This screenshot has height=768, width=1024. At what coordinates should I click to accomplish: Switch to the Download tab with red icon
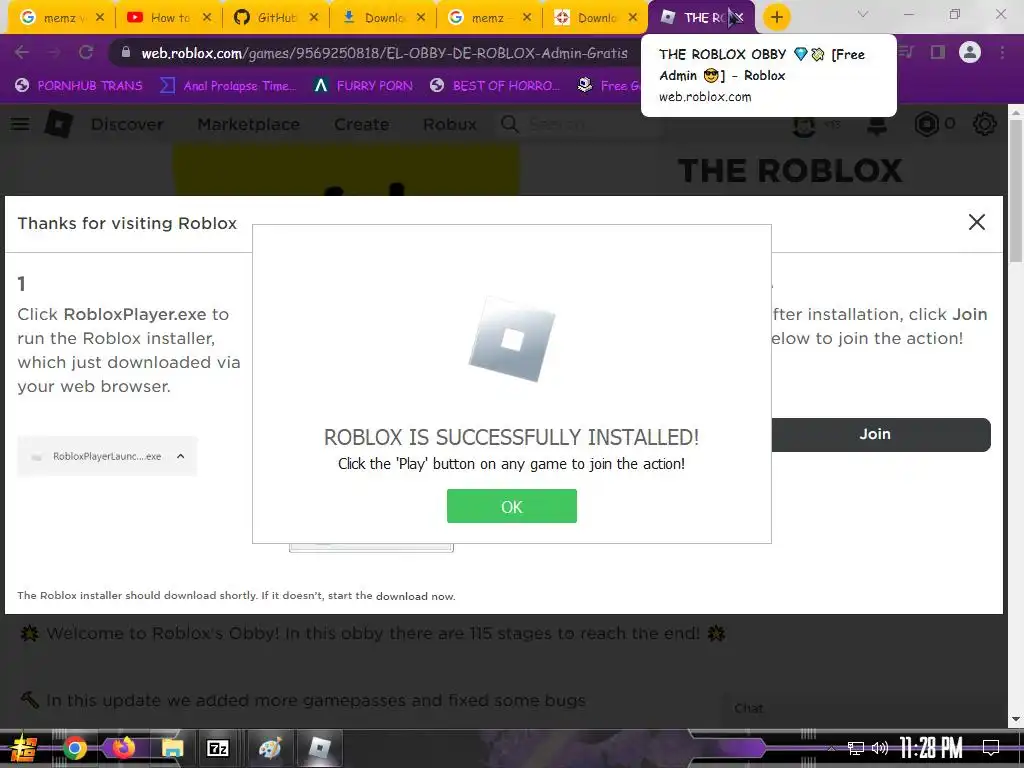tap(596, 18)
